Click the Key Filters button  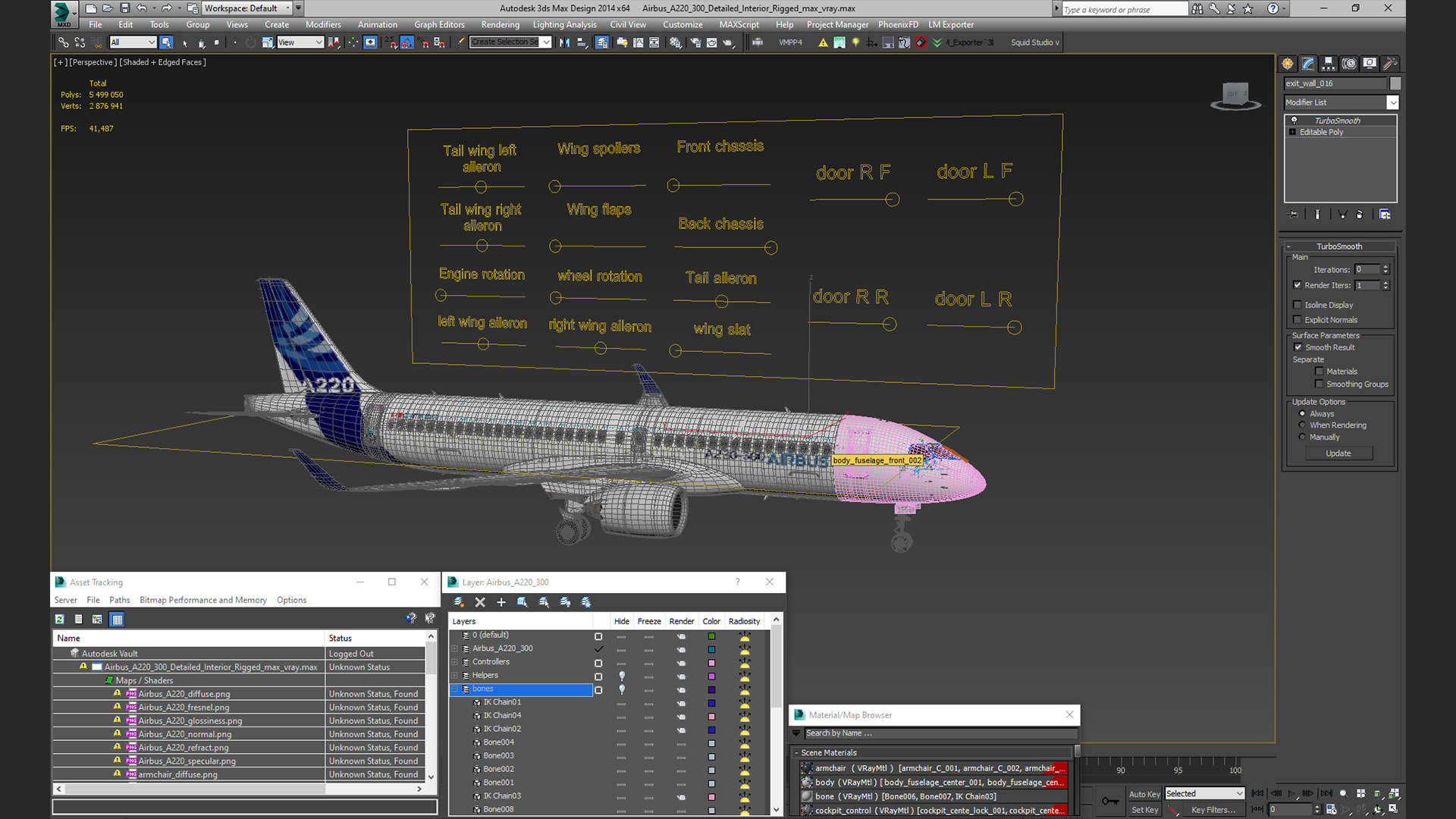[1213, 810]
